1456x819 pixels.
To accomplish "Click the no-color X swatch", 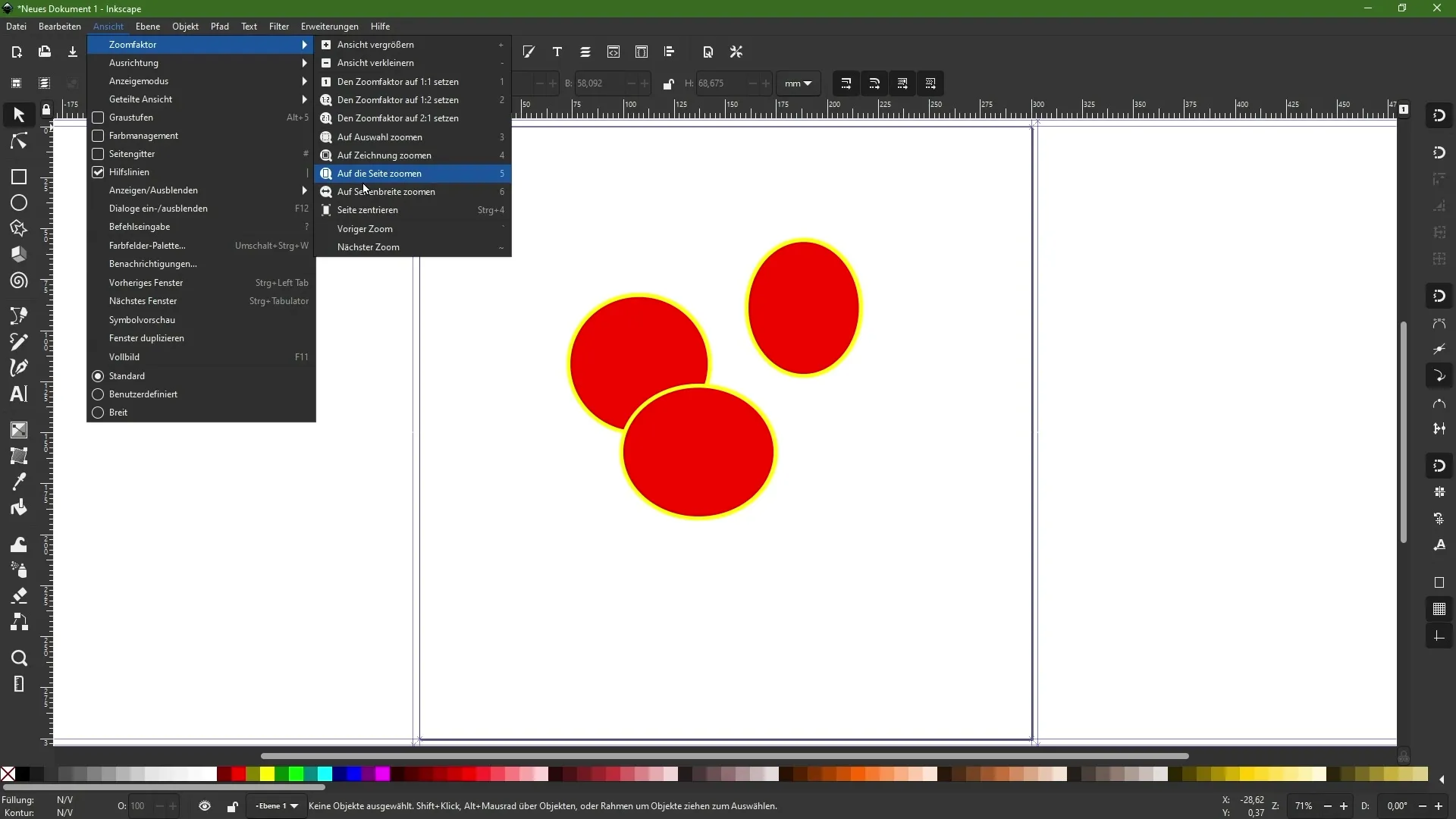I will tap(8, 774).
